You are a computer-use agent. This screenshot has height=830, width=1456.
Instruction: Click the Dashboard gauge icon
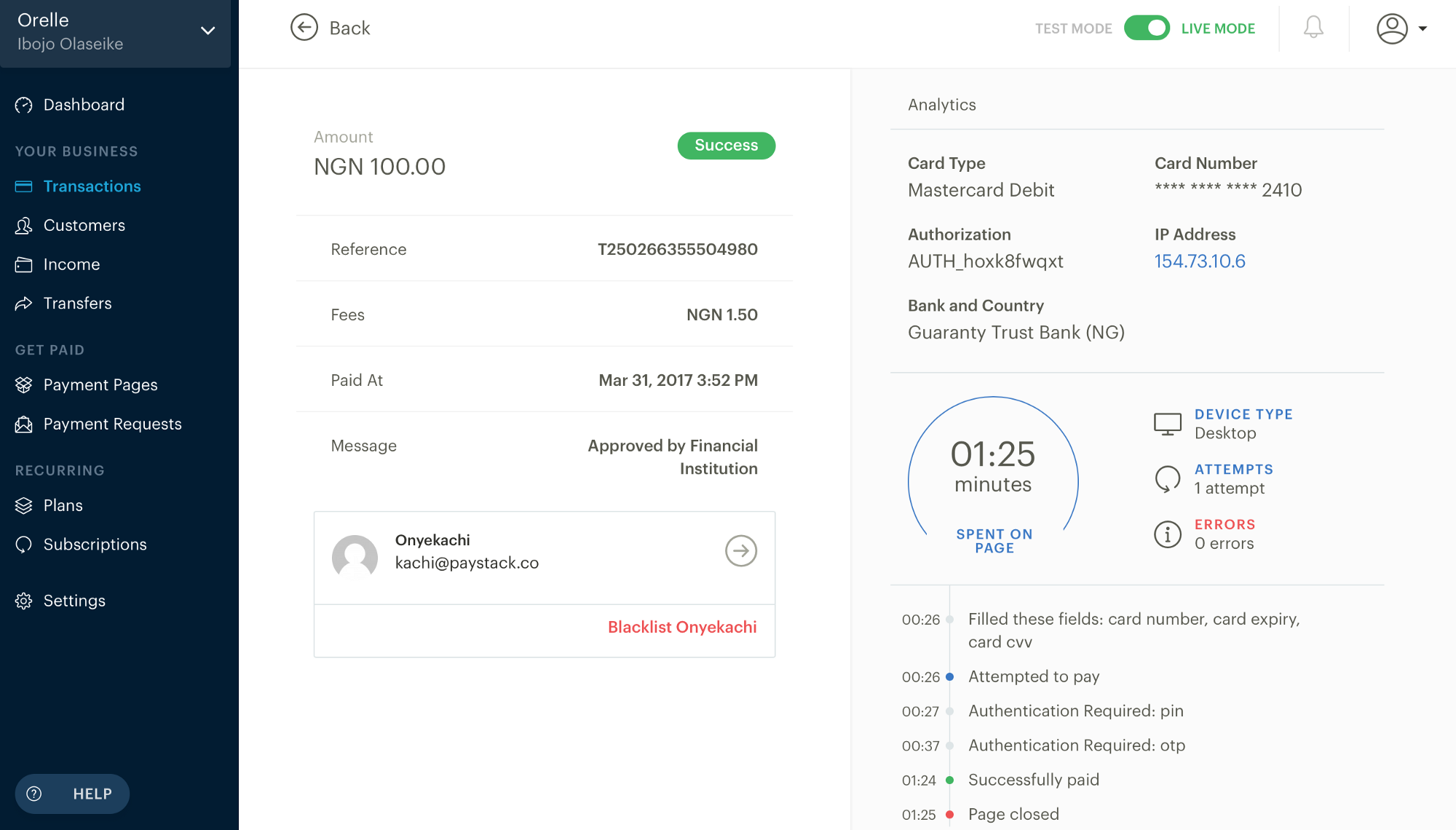pos(23,105)
